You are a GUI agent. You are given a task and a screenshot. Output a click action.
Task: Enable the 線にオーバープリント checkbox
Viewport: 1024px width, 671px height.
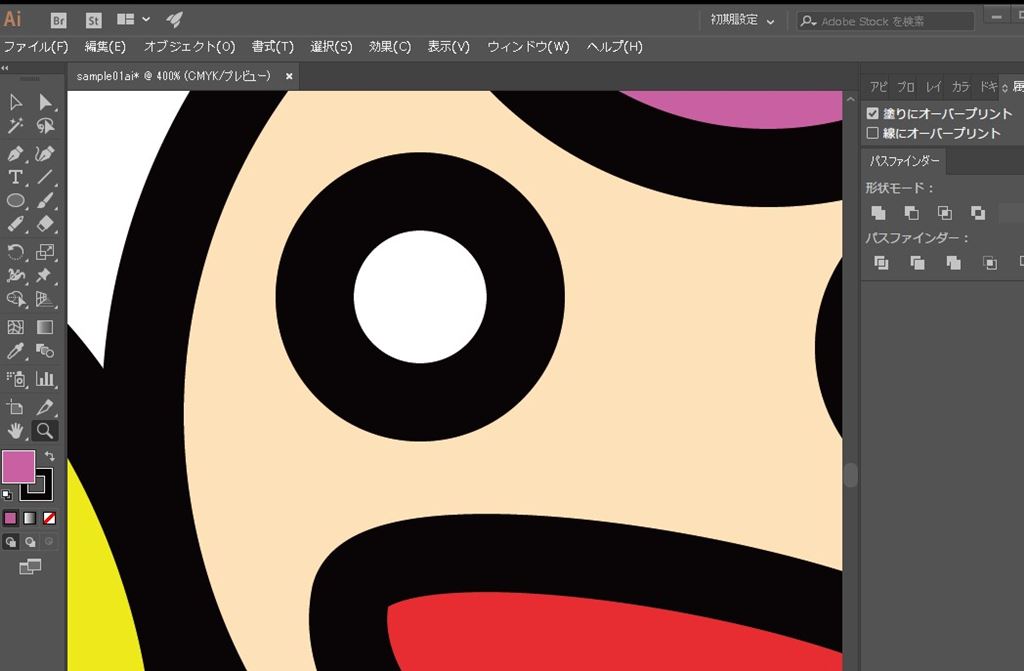pos(873,133)
